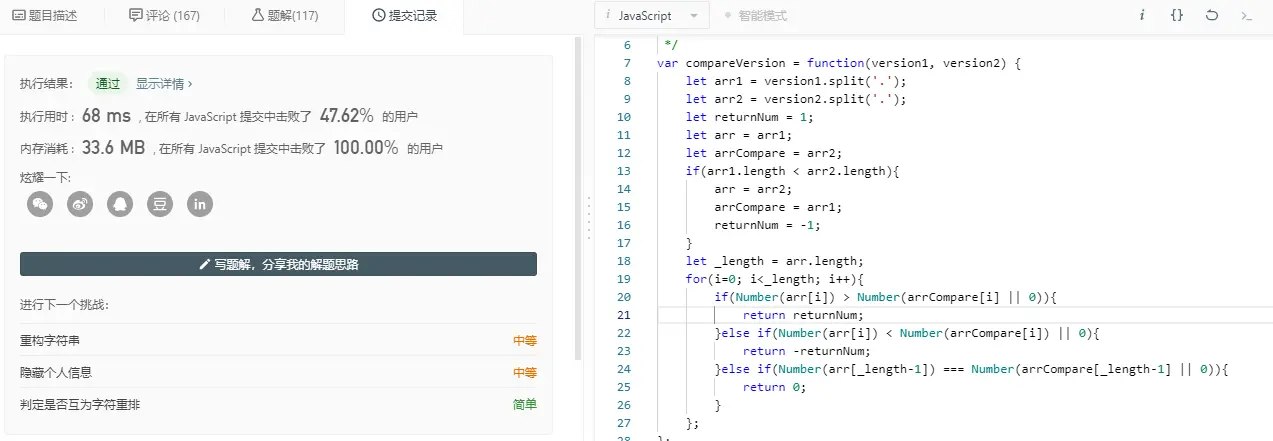The width and height of the screenshot is (1273, 441).
Task: Open the 判定是否互为字符重排 challenge
Action: point(82,404)
